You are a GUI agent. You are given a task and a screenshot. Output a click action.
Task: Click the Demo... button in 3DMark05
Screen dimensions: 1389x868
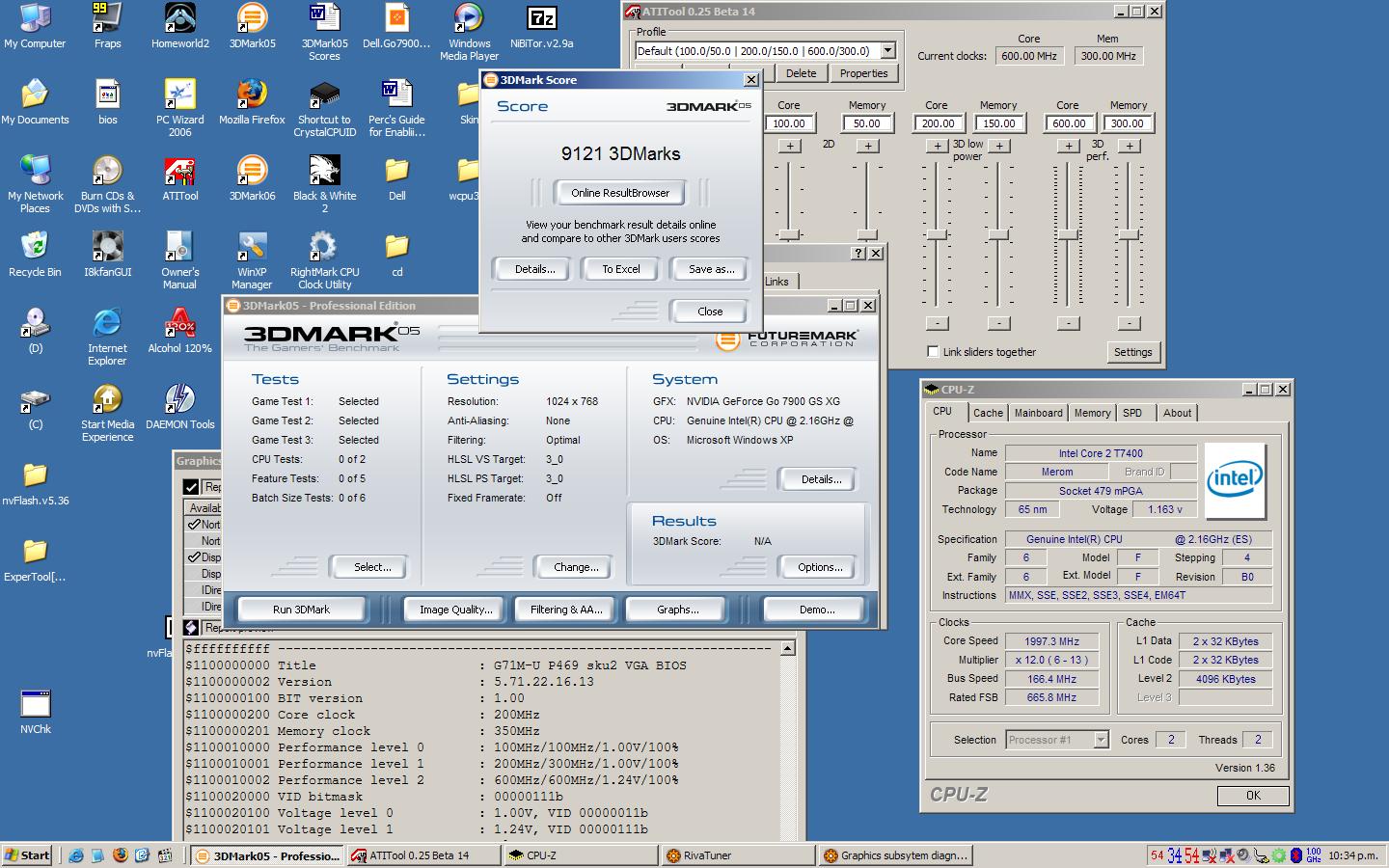click(x=817, y=610)
